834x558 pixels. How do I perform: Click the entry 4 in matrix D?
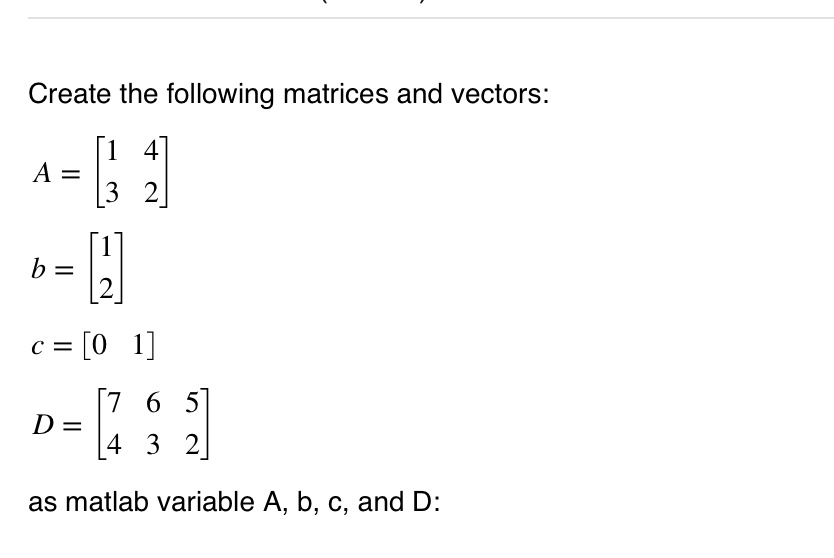coord(113,444)
